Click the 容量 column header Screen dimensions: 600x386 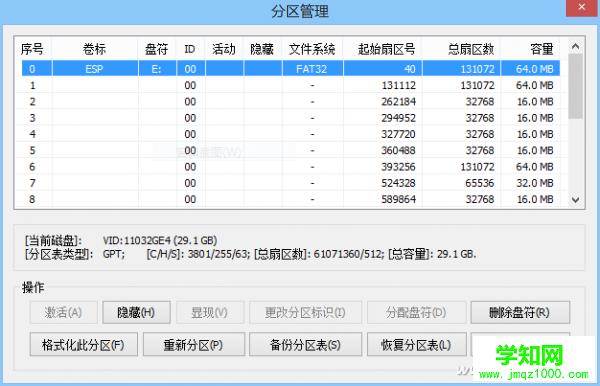[530, 49]
